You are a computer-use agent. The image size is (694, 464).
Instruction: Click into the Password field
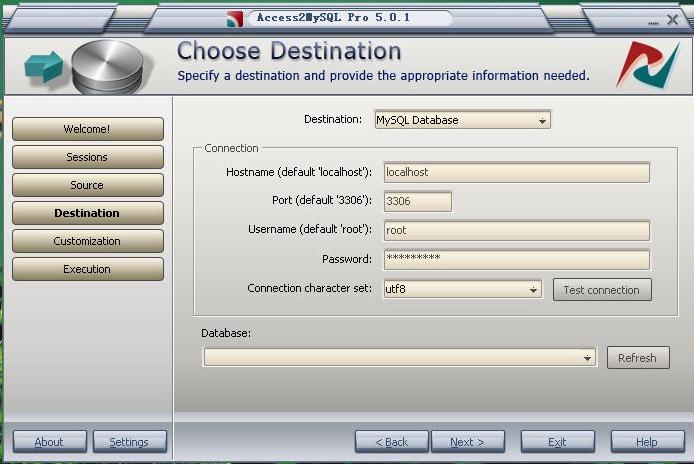pyautogui.click(x=517, y=259)
